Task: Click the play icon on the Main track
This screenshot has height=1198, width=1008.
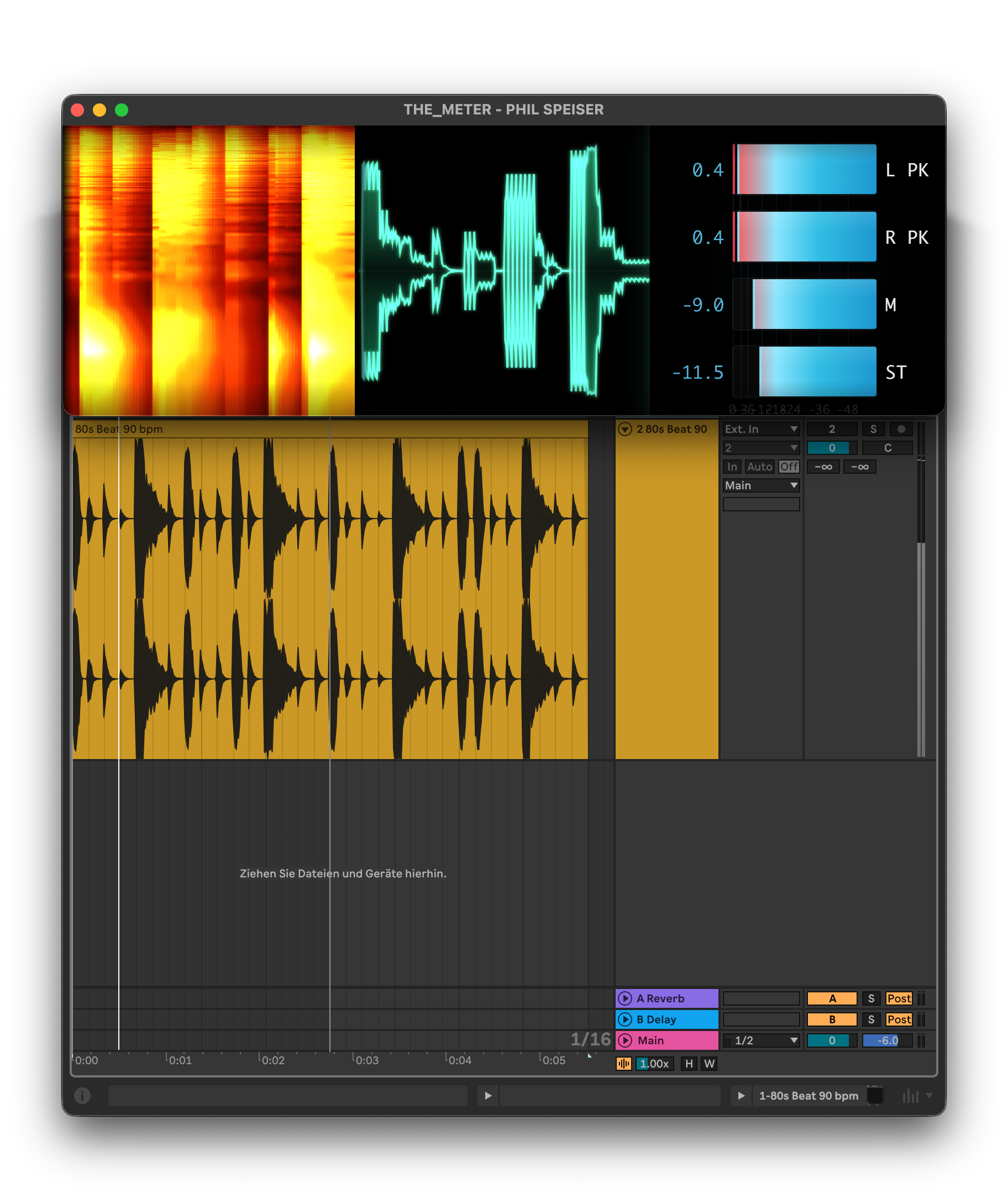Action: point(626,1040)
